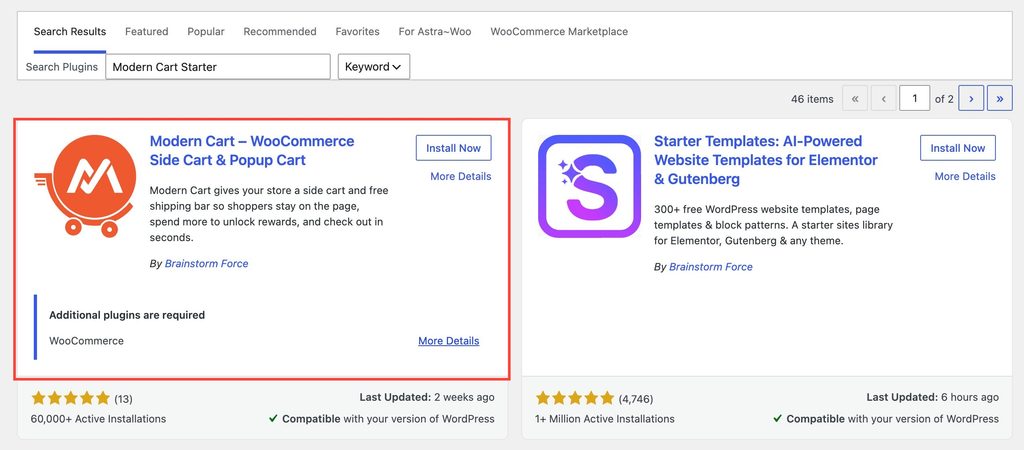This screenshot has height=450, width=1024.
Task: Go to the next results page arrow
Action: (971, 99)
